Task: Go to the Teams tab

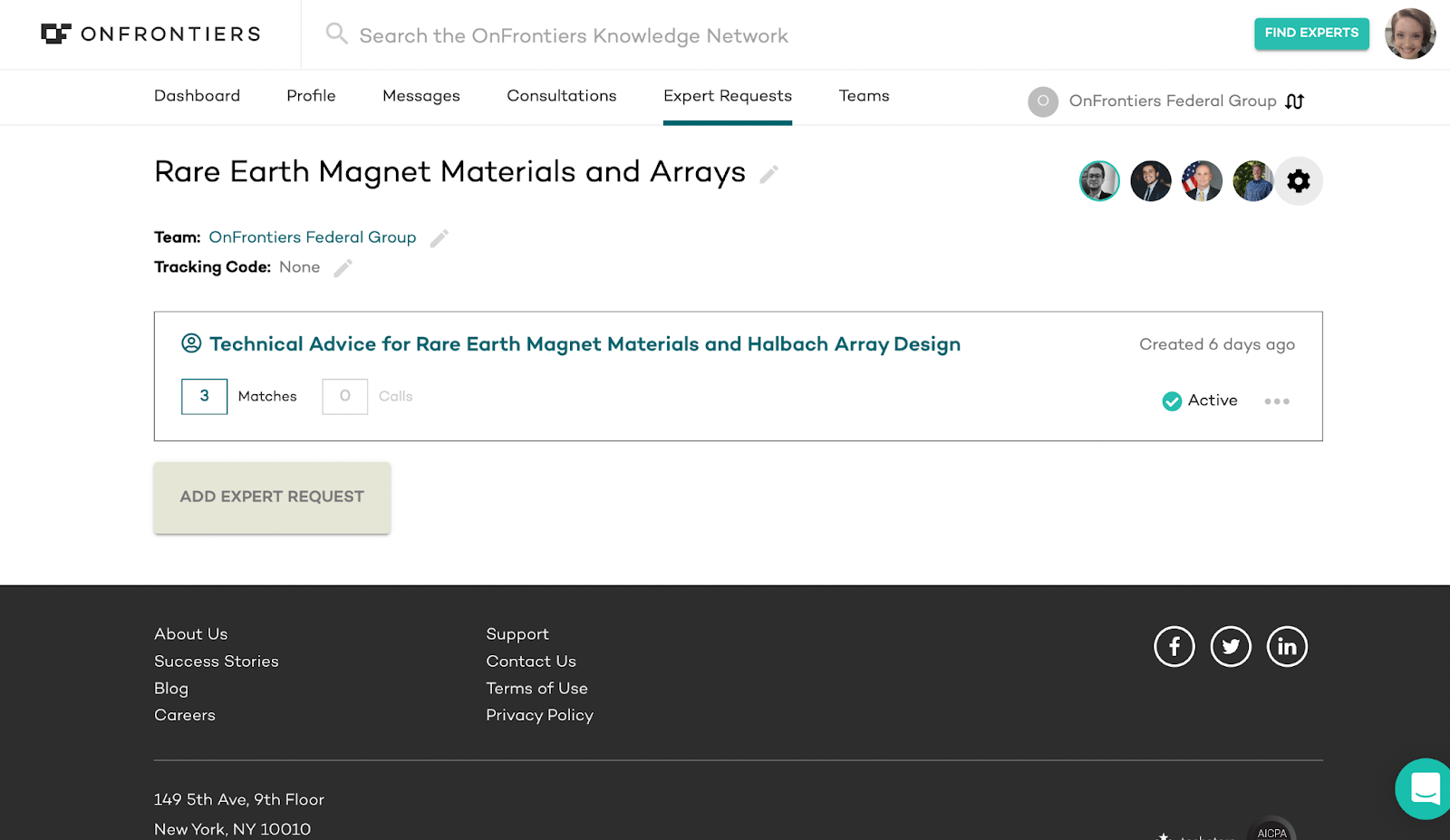Action: [864, 96]
